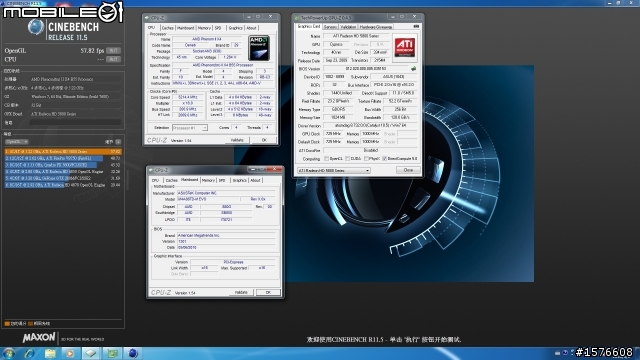Switch lower CPU-Z window to Graphics tab
This screenshot has width=640, height=360.
click(x=240, y=180)
